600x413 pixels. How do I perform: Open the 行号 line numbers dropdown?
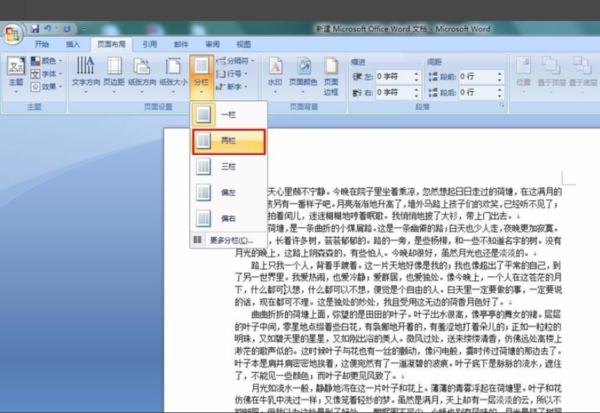pyautogui.click(x=232, y=73)
